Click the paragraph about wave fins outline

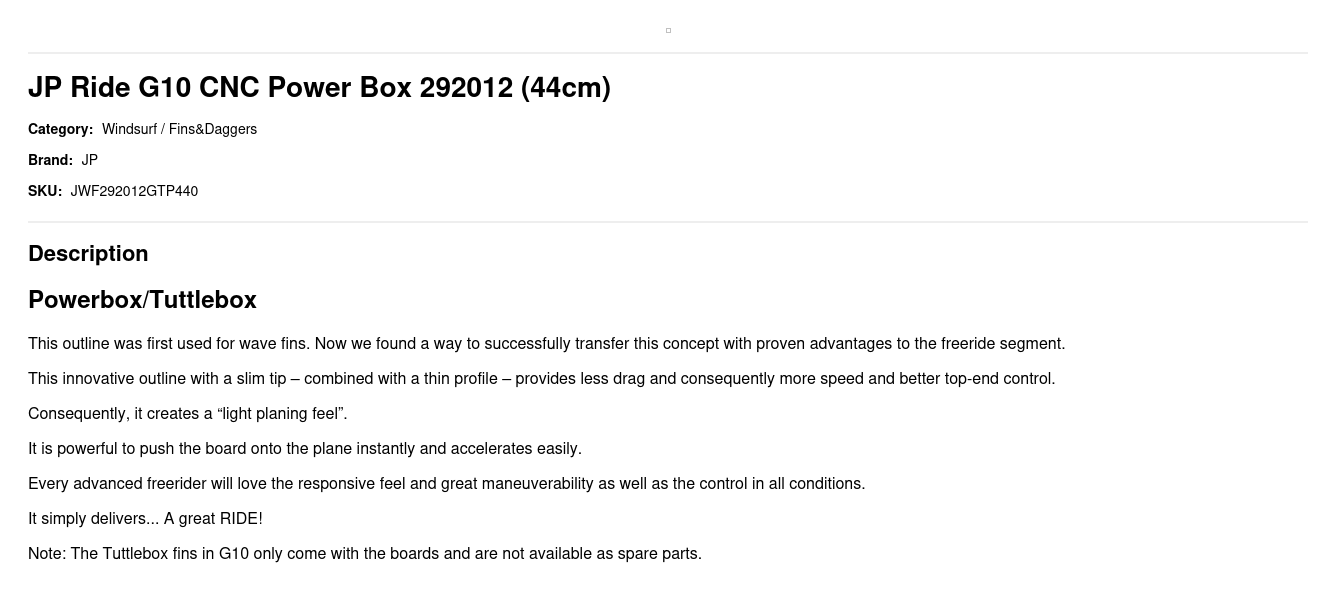[547, 344]
